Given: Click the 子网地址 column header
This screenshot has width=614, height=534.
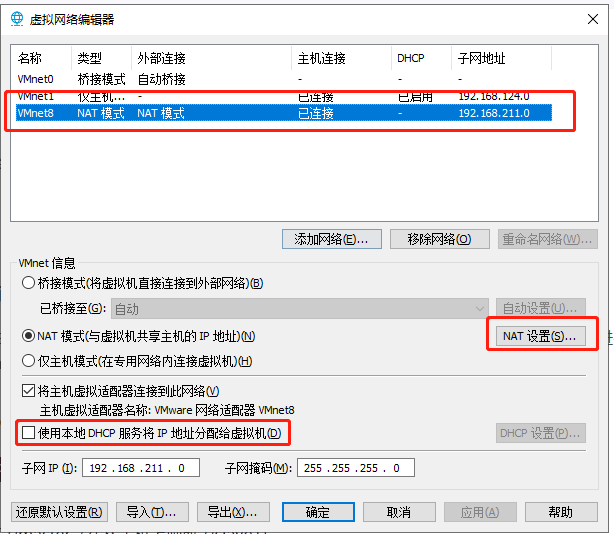Looking at the screenshot, I should [502, 58].
